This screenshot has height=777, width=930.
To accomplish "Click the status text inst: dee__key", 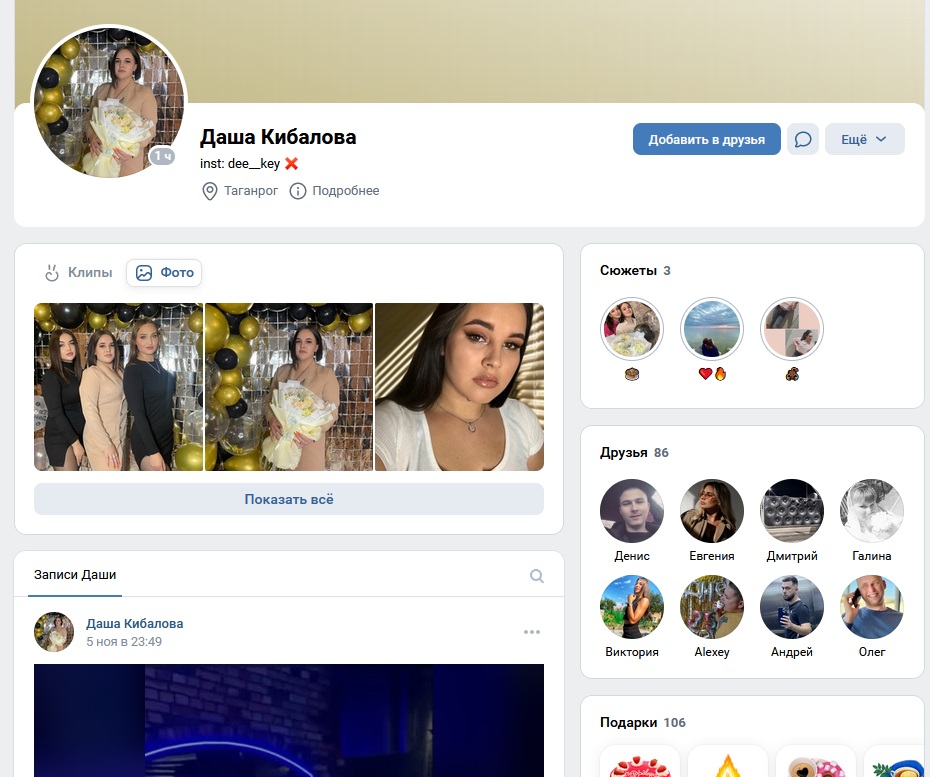I will [240, 164].
